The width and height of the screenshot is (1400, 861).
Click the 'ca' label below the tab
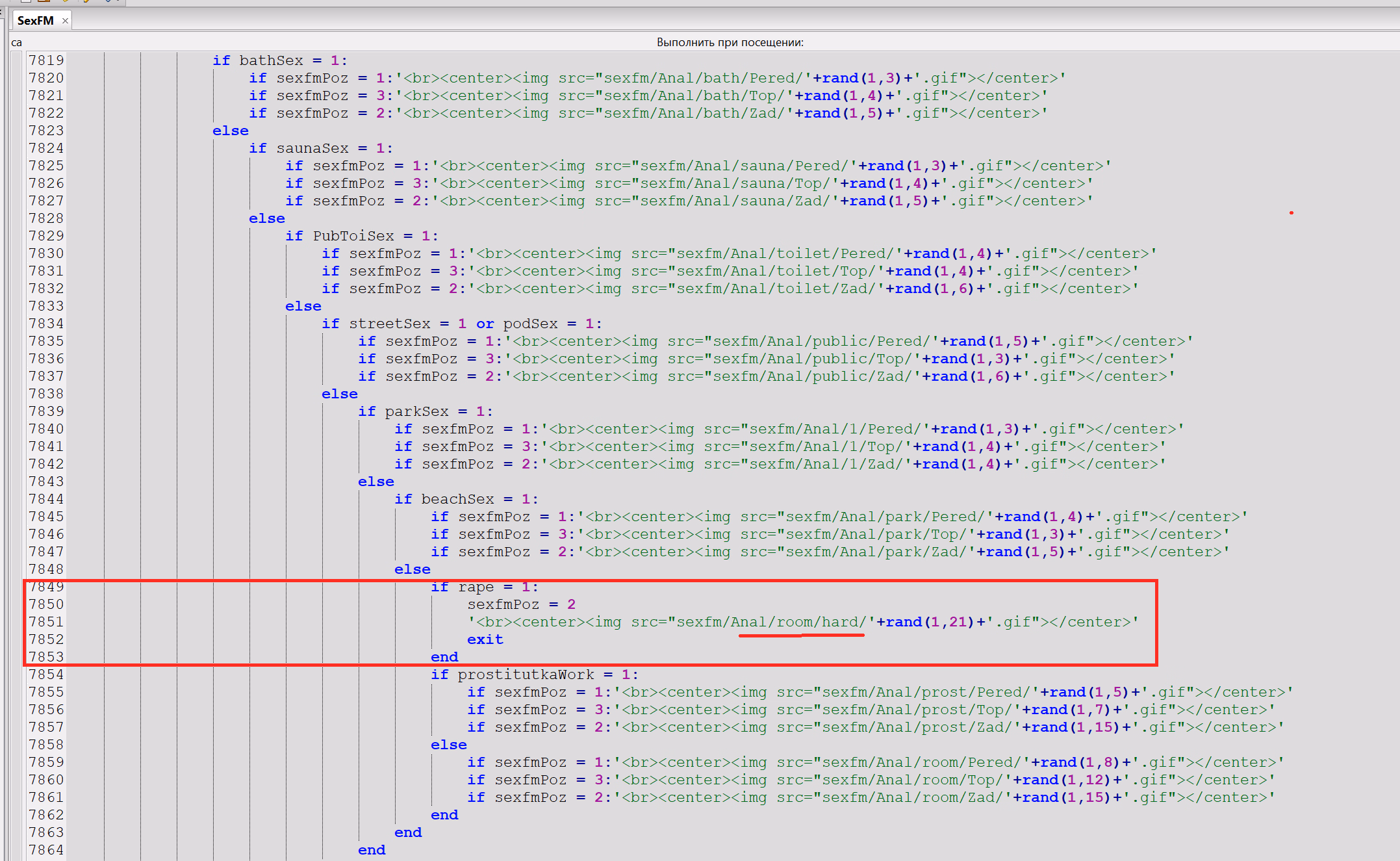[x=16, y=43]
